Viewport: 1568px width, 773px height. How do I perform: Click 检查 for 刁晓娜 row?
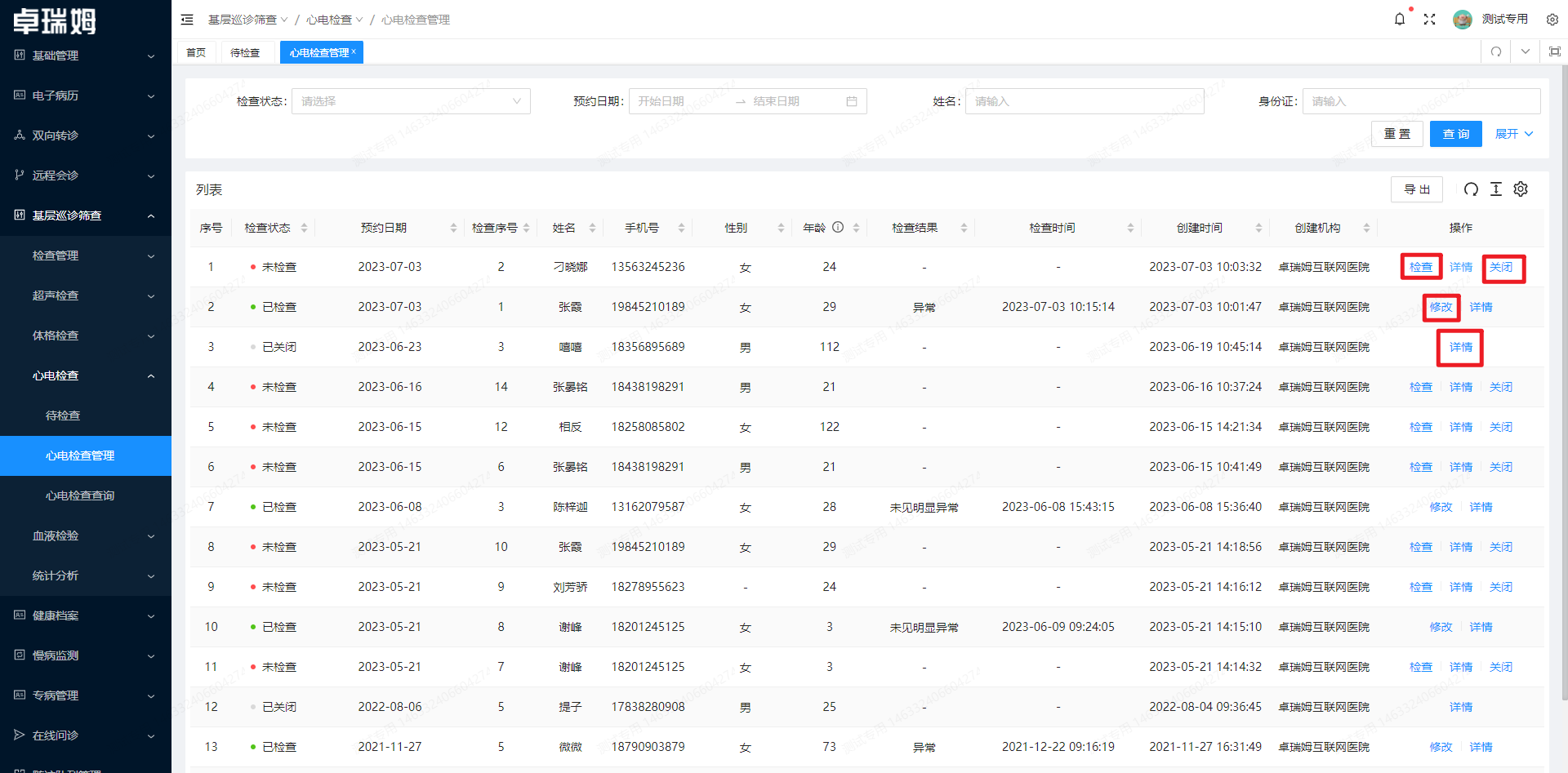1421,267
